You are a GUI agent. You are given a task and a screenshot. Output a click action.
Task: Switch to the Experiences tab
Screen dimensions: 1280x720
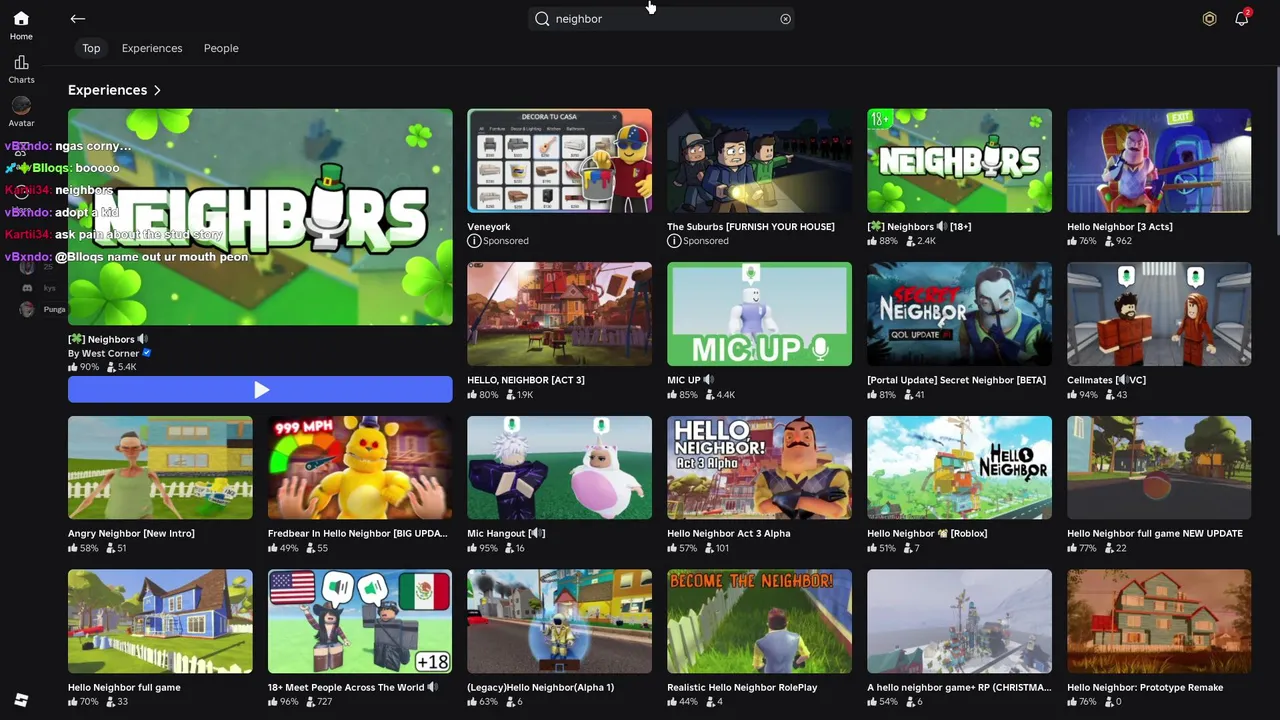click(152, 48)
